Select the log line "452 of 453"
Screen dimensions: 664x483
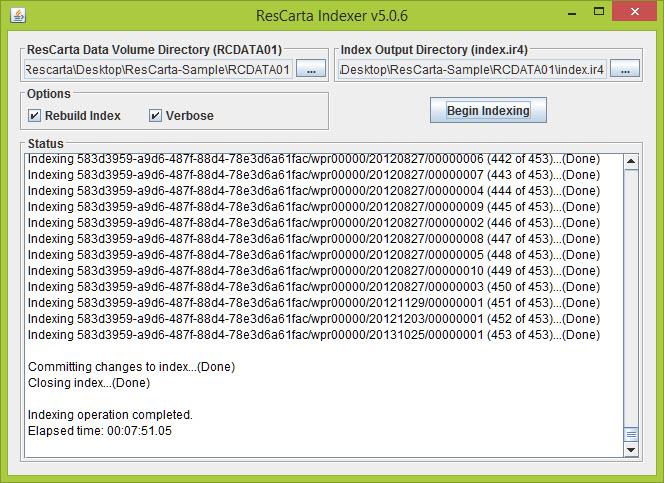pyautogui.click(x=314, y=319)
